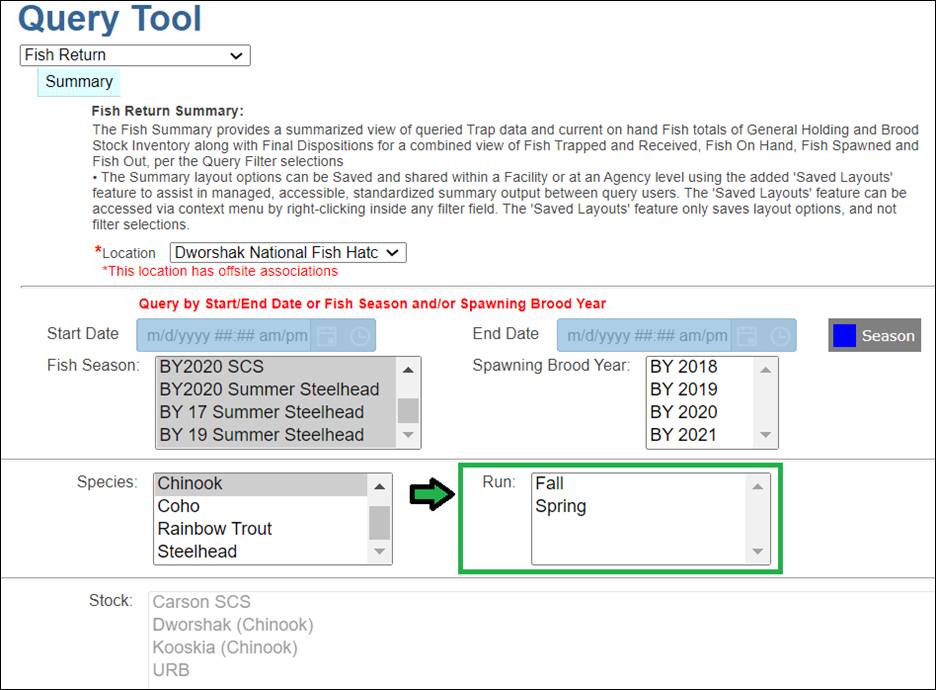Open the Fish Return query type dropdown

tap(135, 55)
